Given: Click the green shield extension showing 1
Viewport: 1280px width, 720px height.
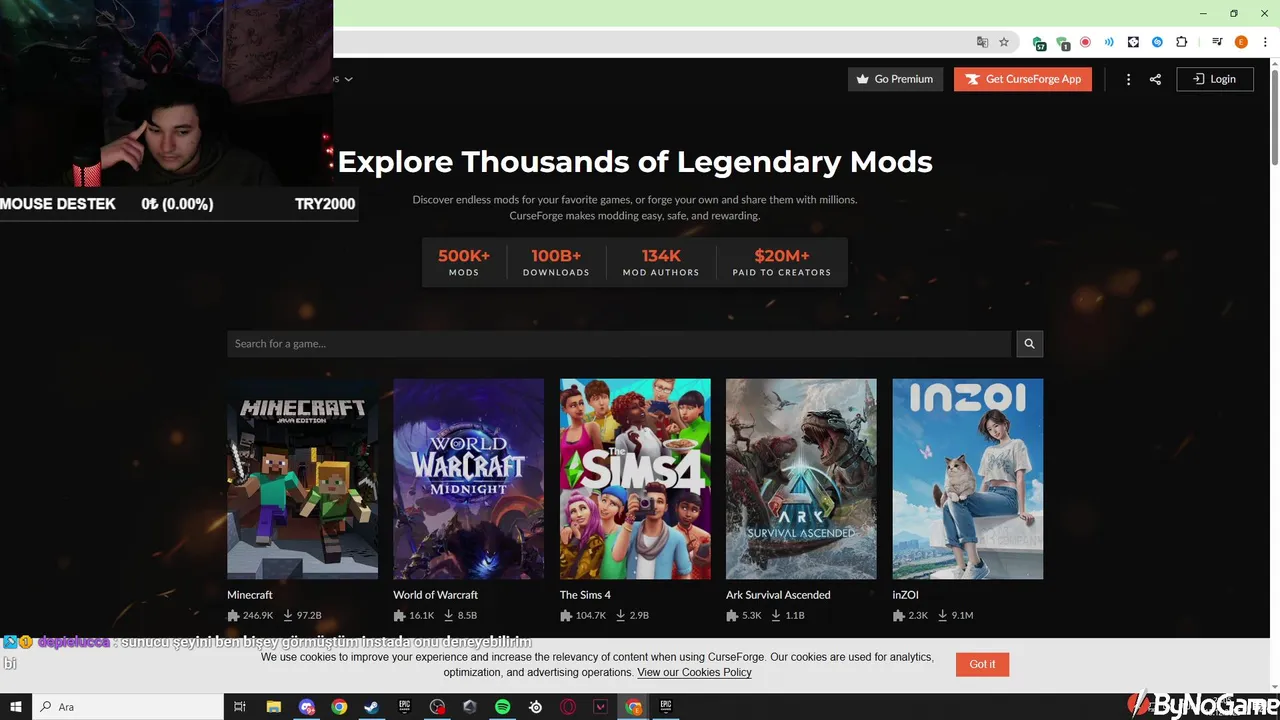Looking at the screenshot, I should 1063,43.
